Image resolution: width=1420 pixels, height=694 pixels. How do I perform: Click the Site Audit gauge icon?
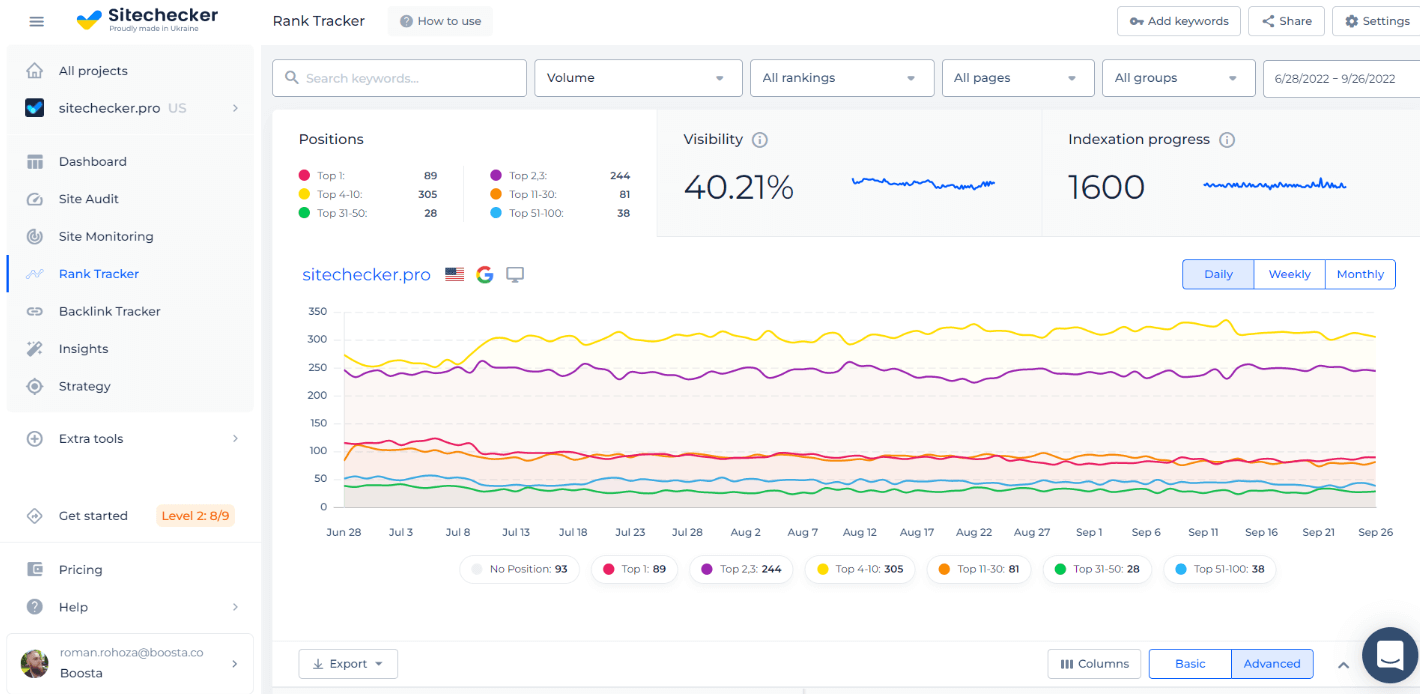35,199
